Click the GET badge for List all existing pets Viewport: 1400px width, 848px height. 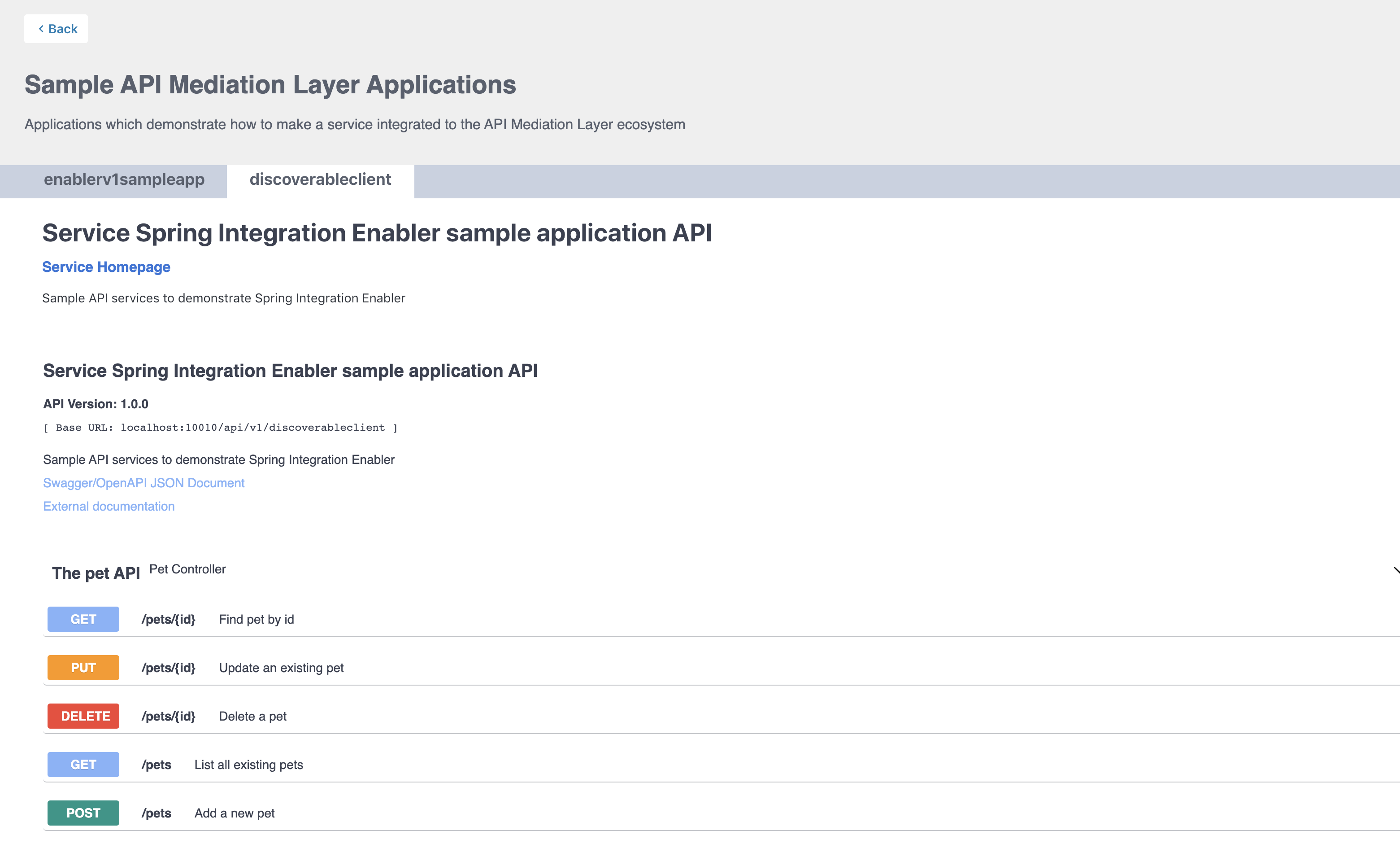click(83, 764)
